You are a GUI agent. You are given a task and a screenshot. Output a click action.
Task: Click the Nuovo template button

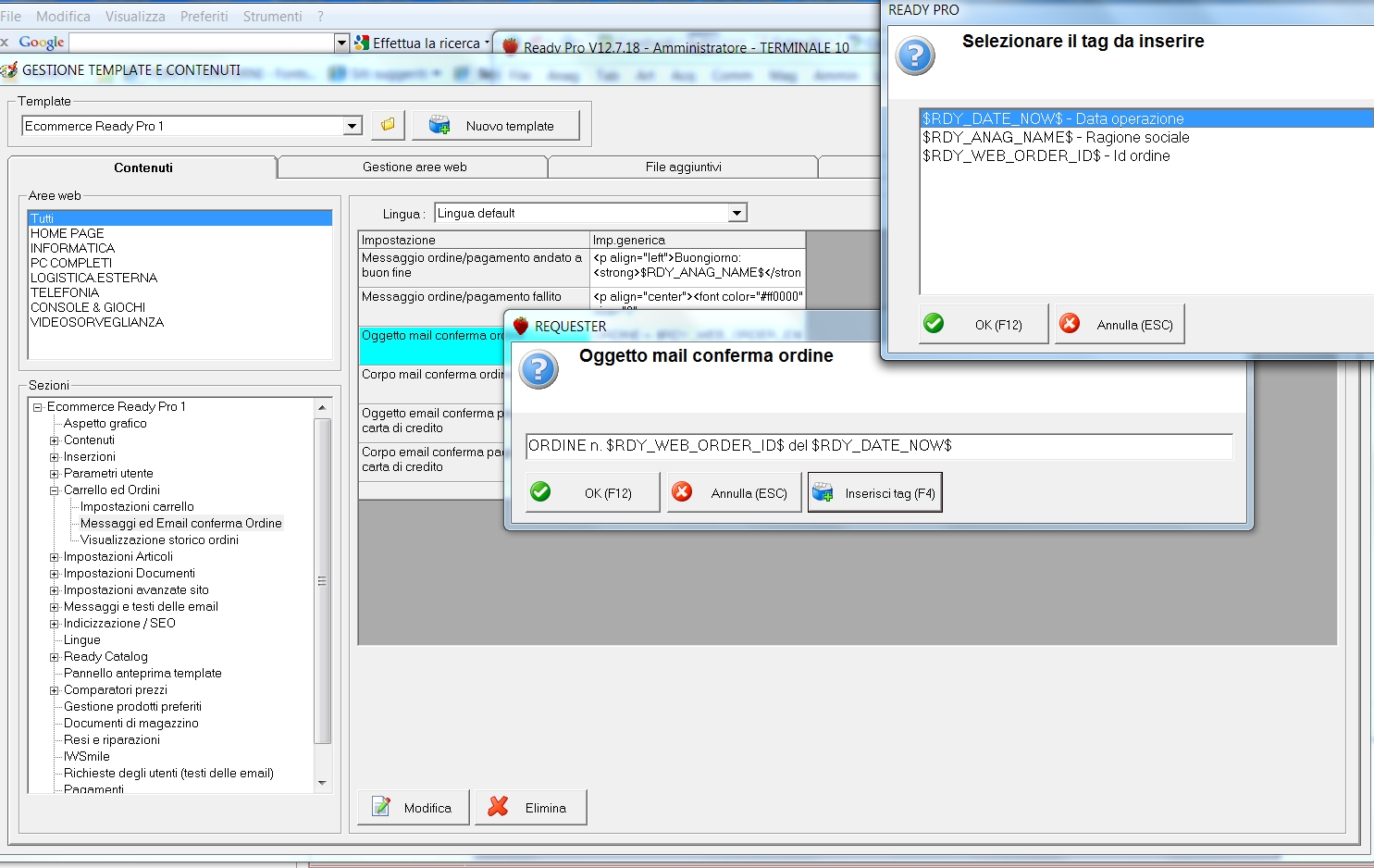[x=496, y=125]
